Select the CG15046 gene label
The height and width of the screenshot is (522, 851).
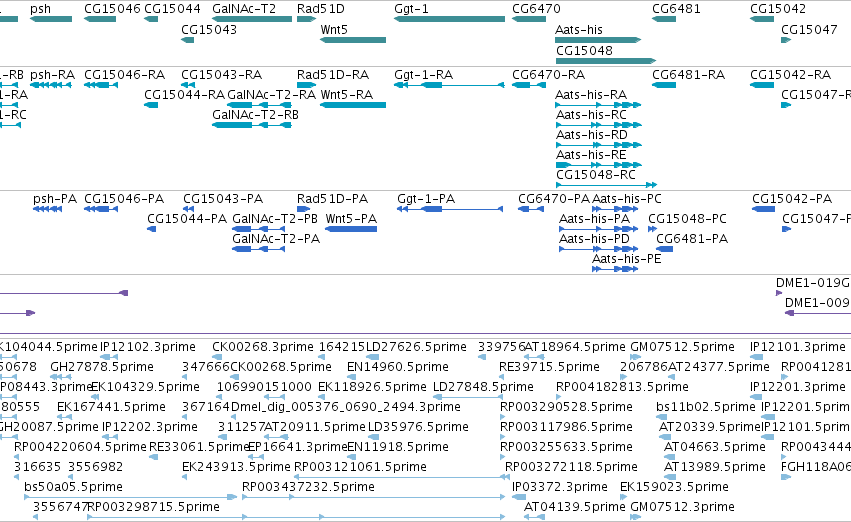pos(112,9)
